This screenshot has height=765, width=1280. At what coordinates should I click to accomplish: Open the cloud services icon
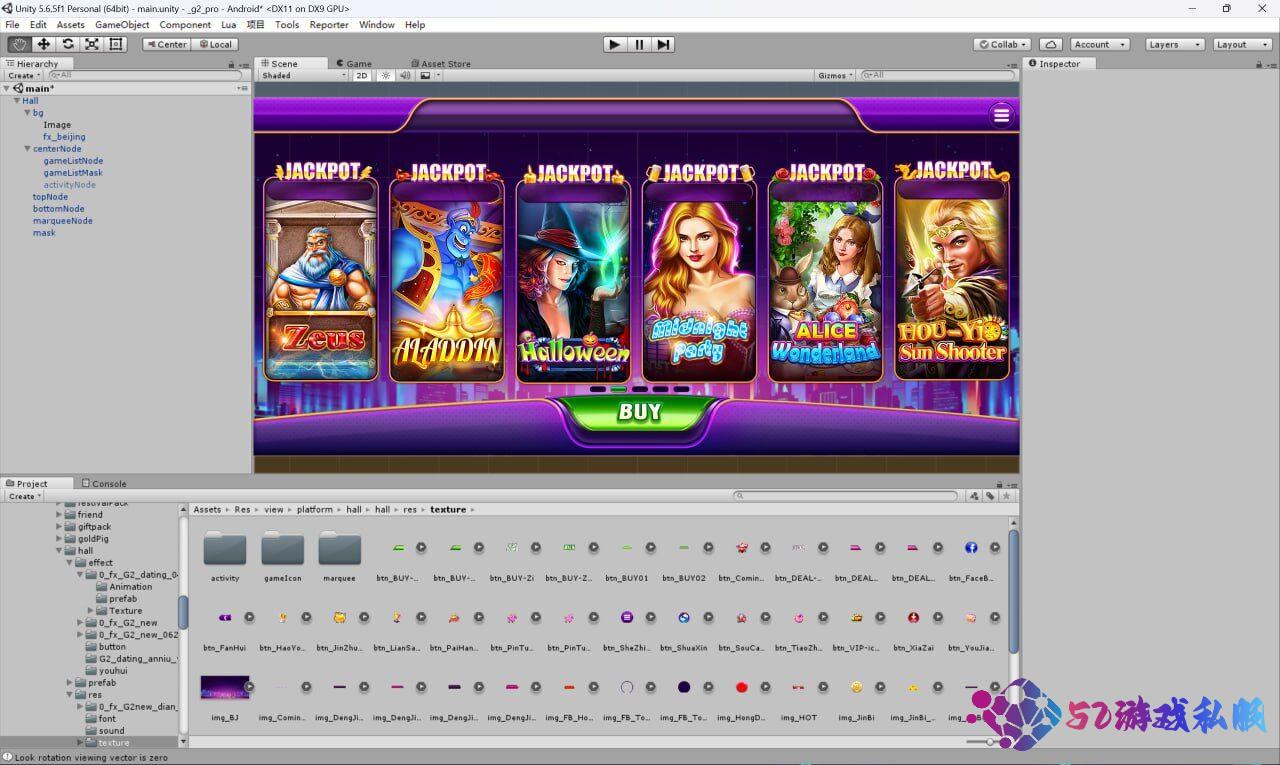[1050, 44]
